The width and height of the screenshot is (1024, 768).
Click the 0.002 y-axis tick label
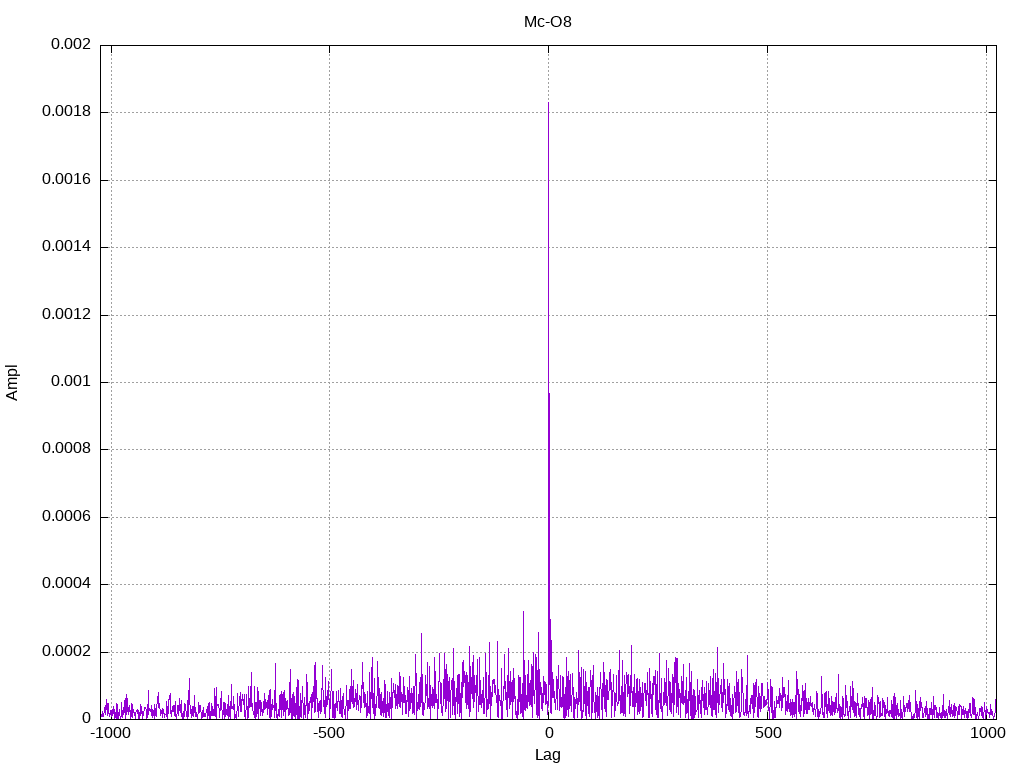[x=70, y=45]
